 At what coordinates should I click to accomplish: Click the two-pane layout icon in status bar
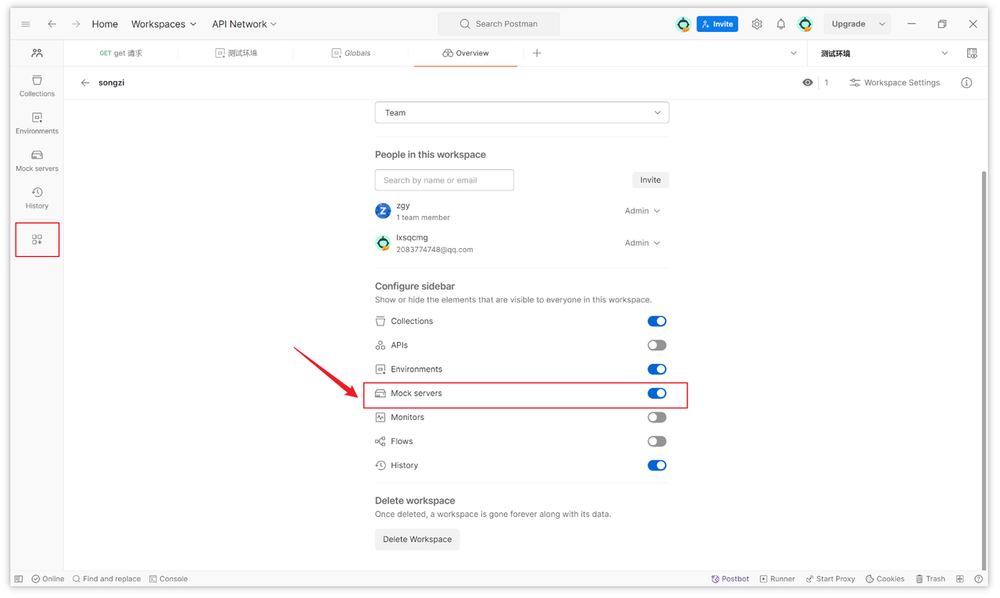point(960,579)
